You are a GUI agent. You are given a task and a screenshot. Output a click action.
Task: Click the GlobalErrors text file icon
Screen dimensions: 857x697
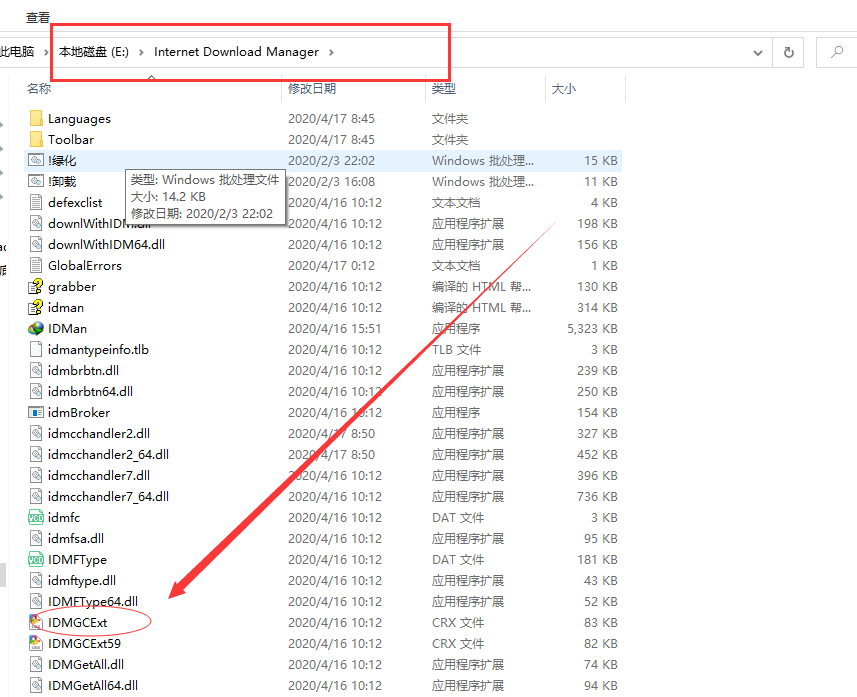click(36, 265)
